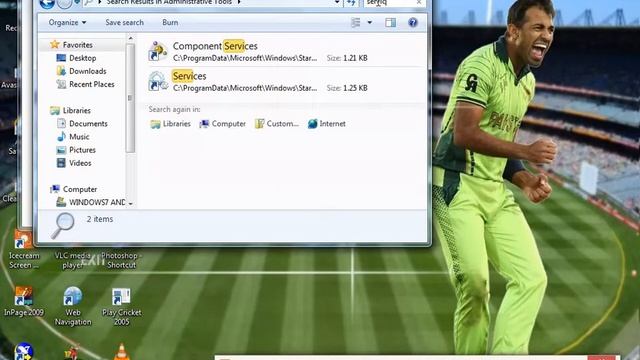
Task: Click the navigation pane scrollbar
Action: coord(131,98)
